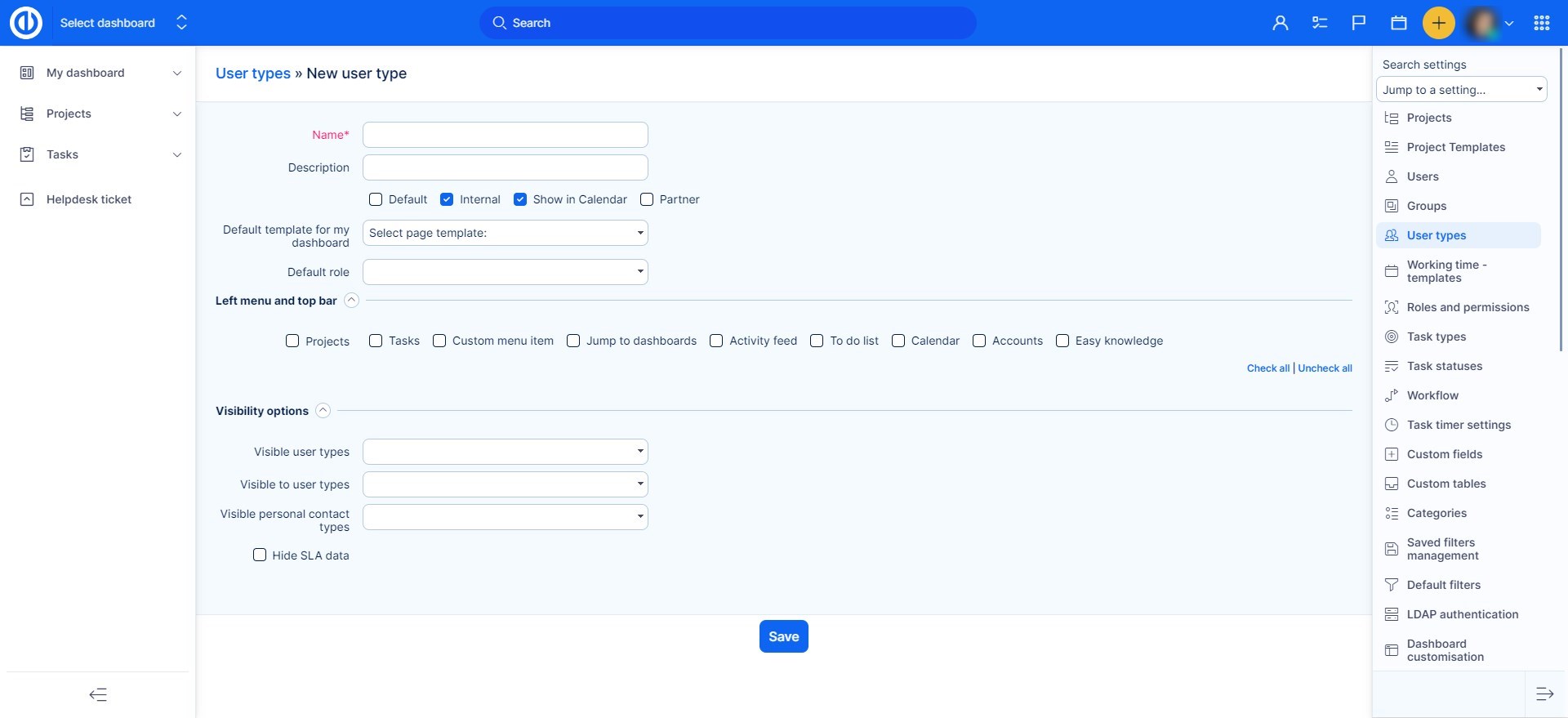Check the Hide SLA data checkbox
Screen dimensions: 1568x718
point(260,555)
